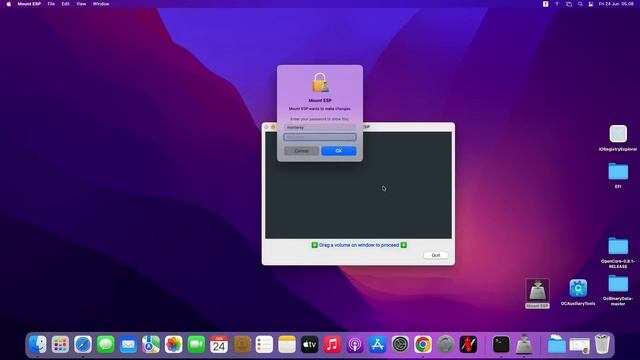Screen dimensions: 640x360
Task: Open the Trash in the Dock
Action: (602, 344)
